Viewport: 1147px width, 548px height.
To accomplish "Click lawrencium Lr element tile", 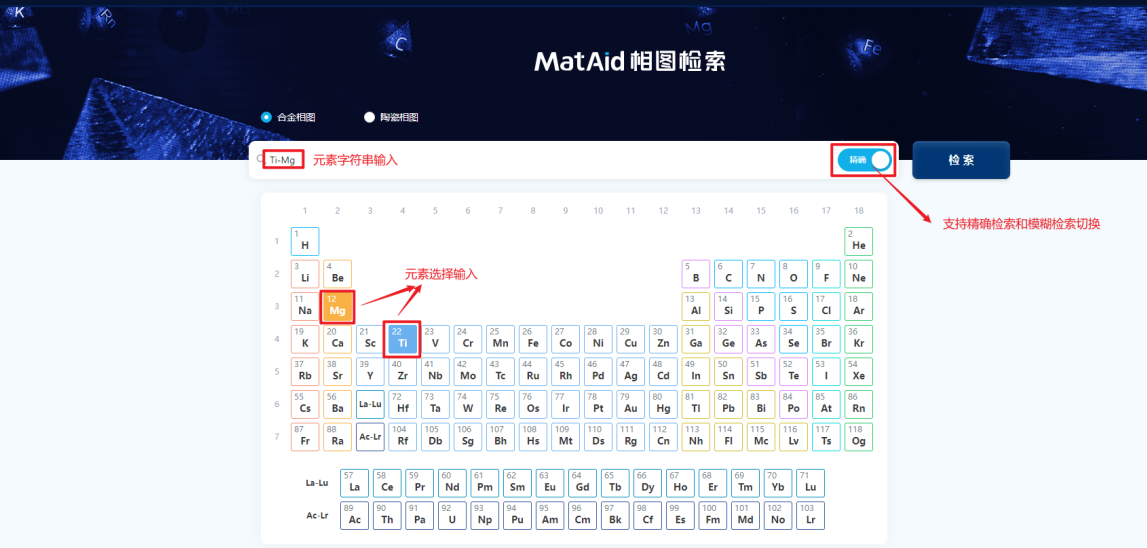I will pyautogui.click(x=810, y=515).
